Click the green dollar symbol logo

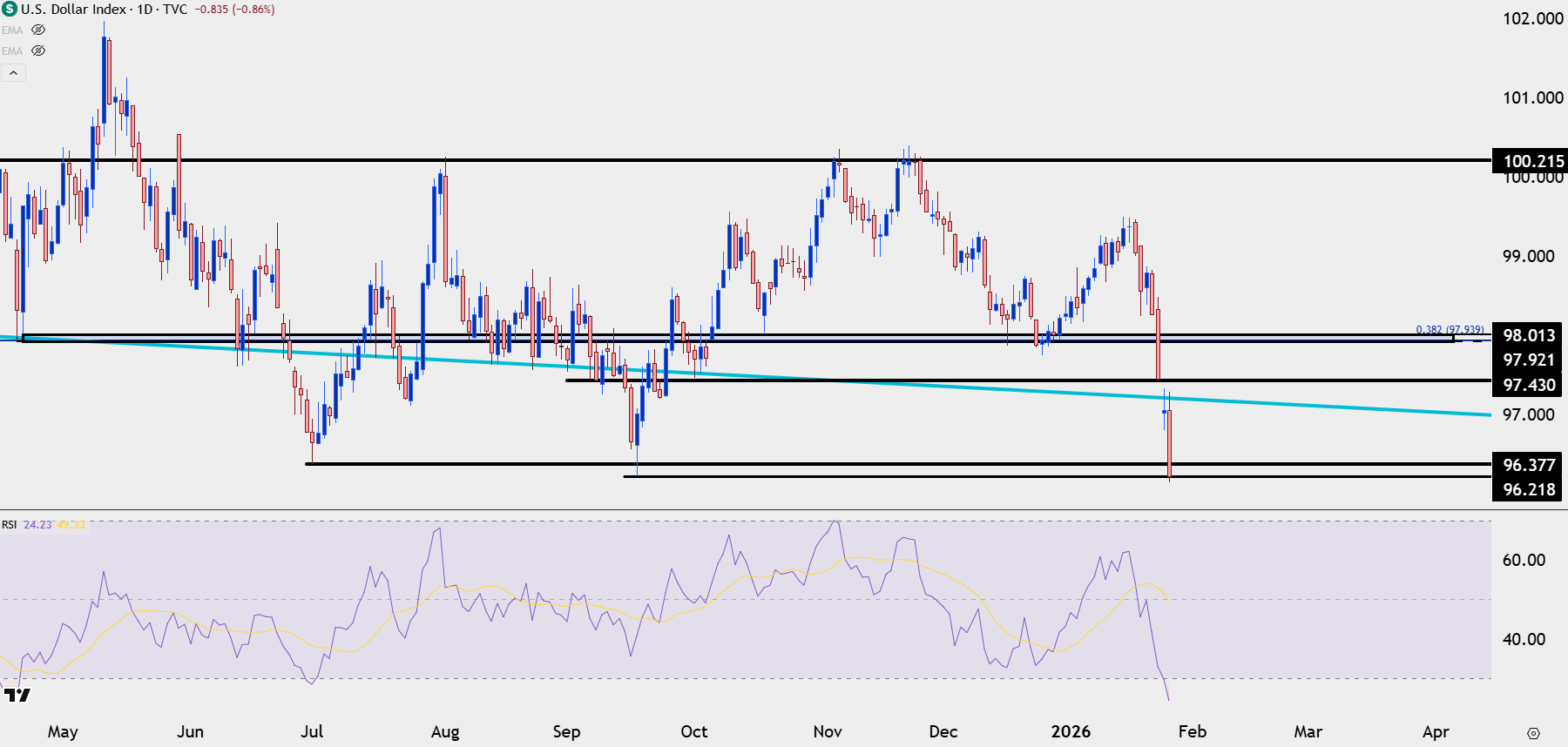pos(10,10)
